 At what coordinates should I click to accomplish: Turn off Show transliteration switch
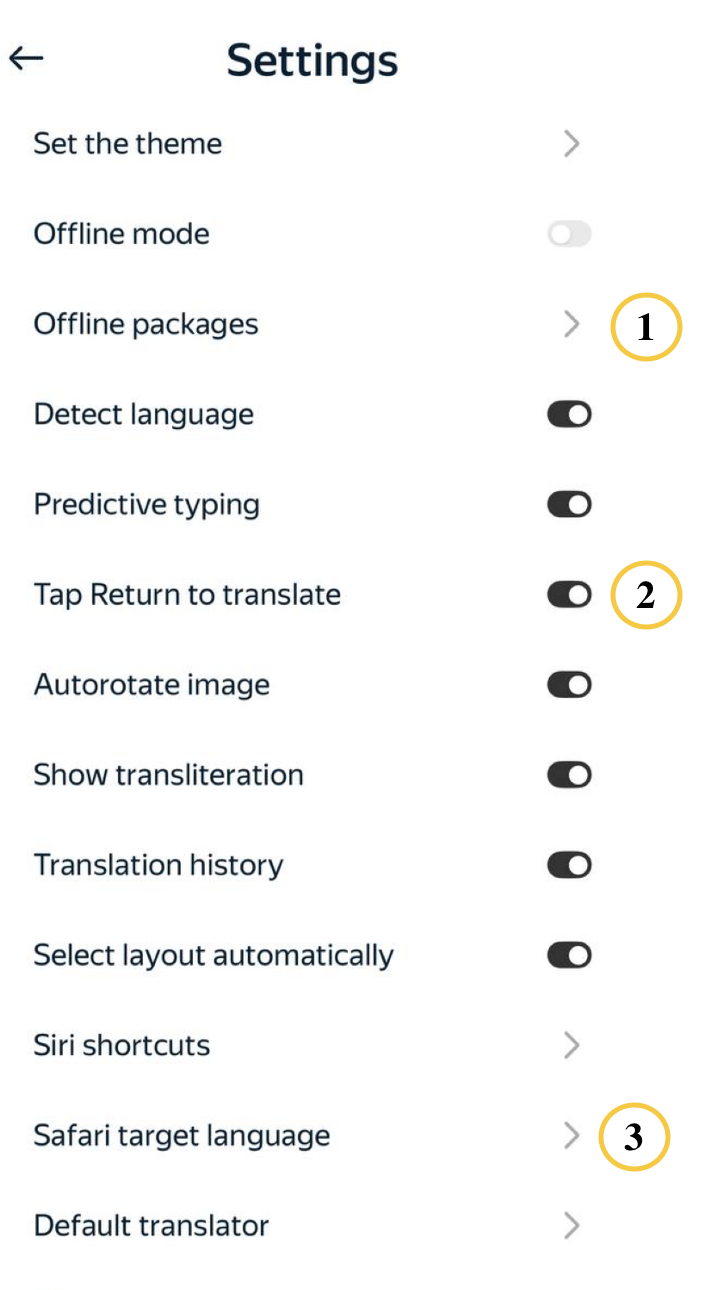(569, 775)
